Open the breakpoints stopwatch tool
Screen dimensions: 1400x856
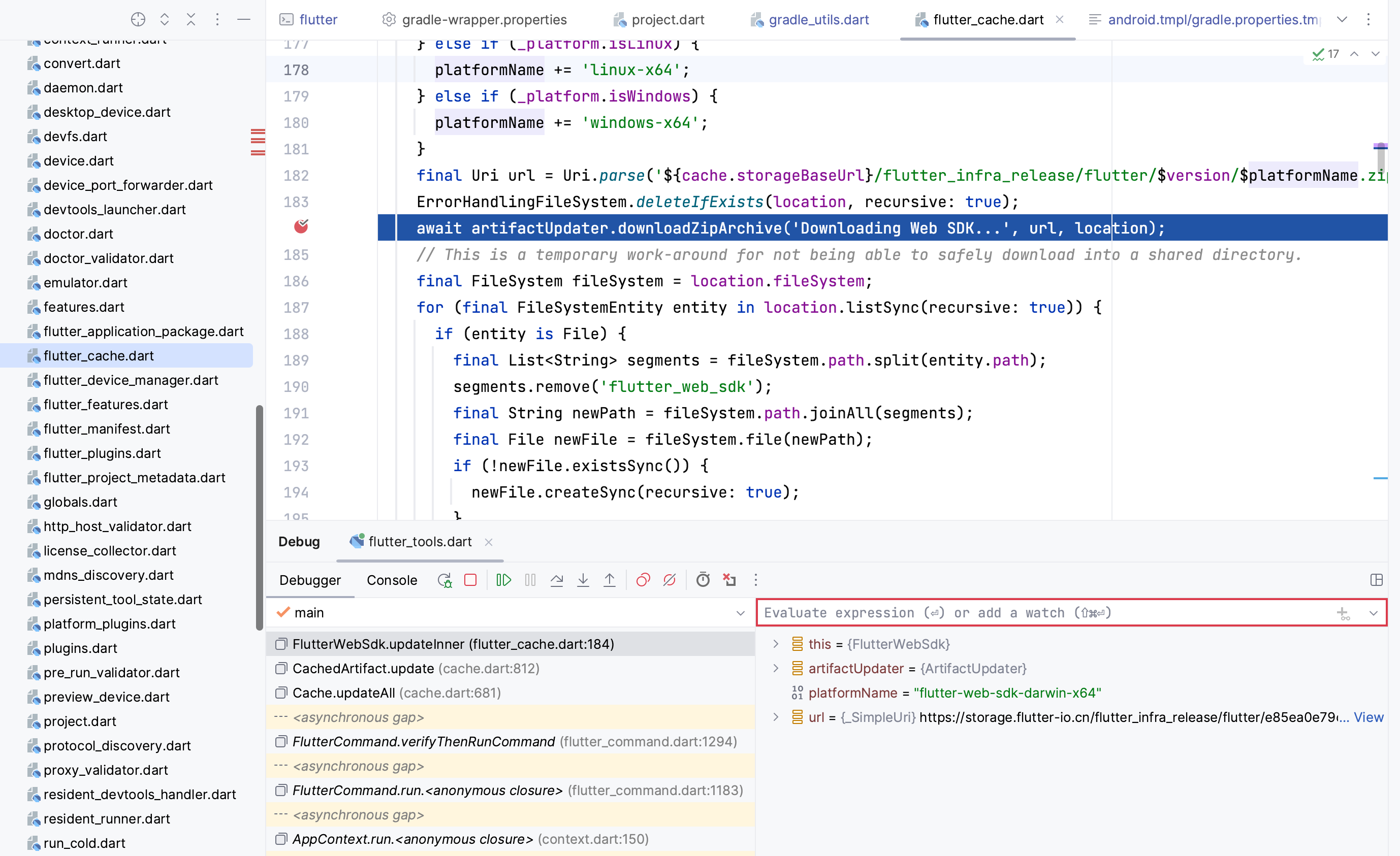click(x=703, y=580)
